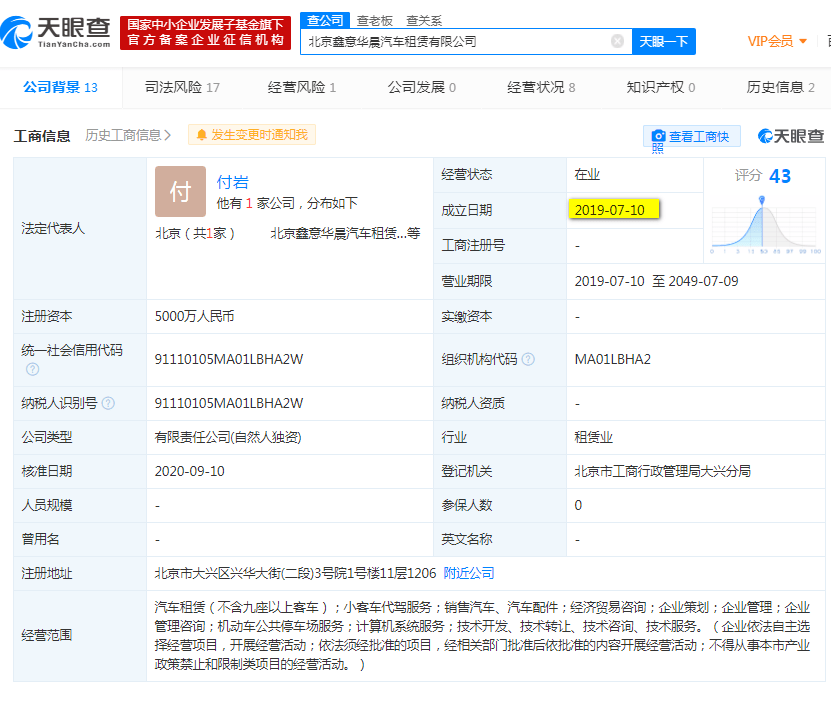
Task: Open the 经营风险 tab
Action: 302,87
